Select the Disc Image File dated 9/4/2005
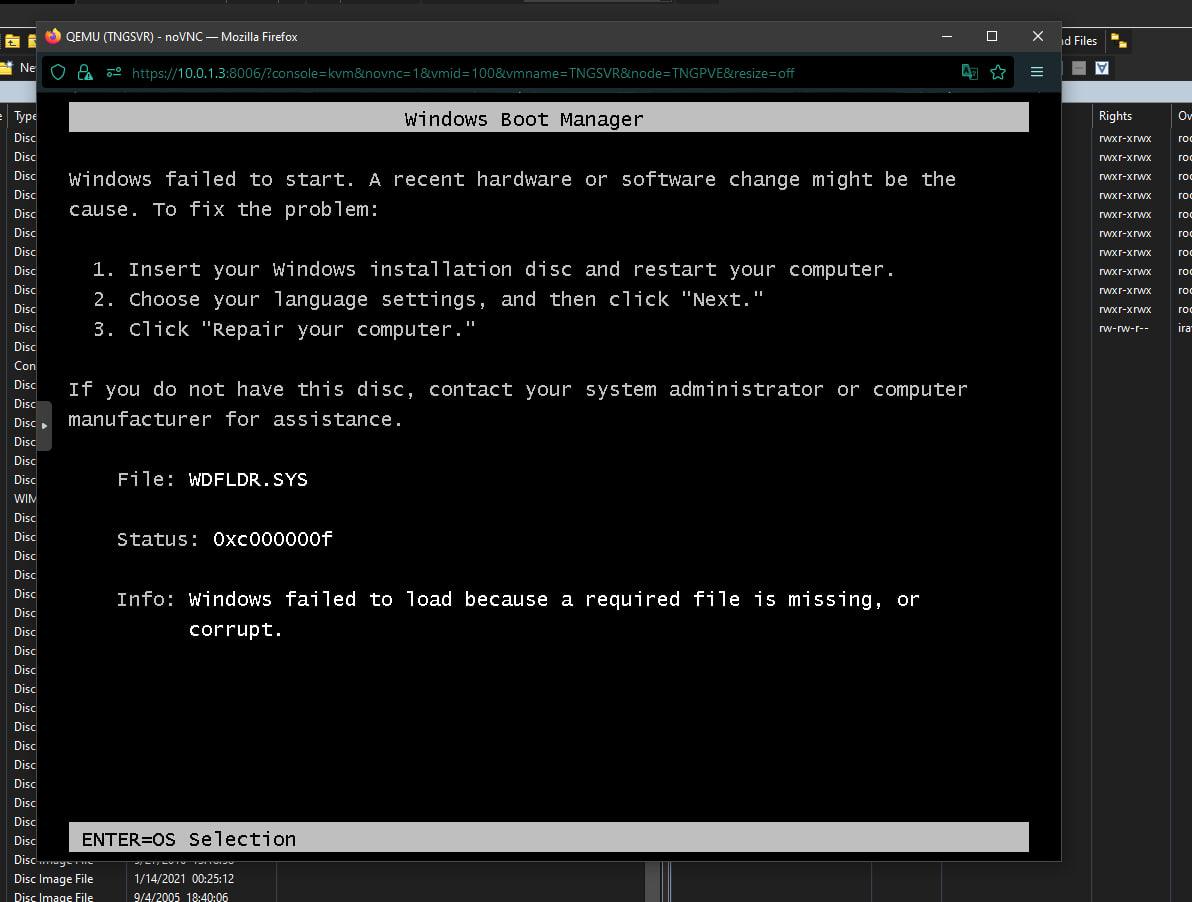The height and width of the screenshot is (902, 1192). [53, 897]
